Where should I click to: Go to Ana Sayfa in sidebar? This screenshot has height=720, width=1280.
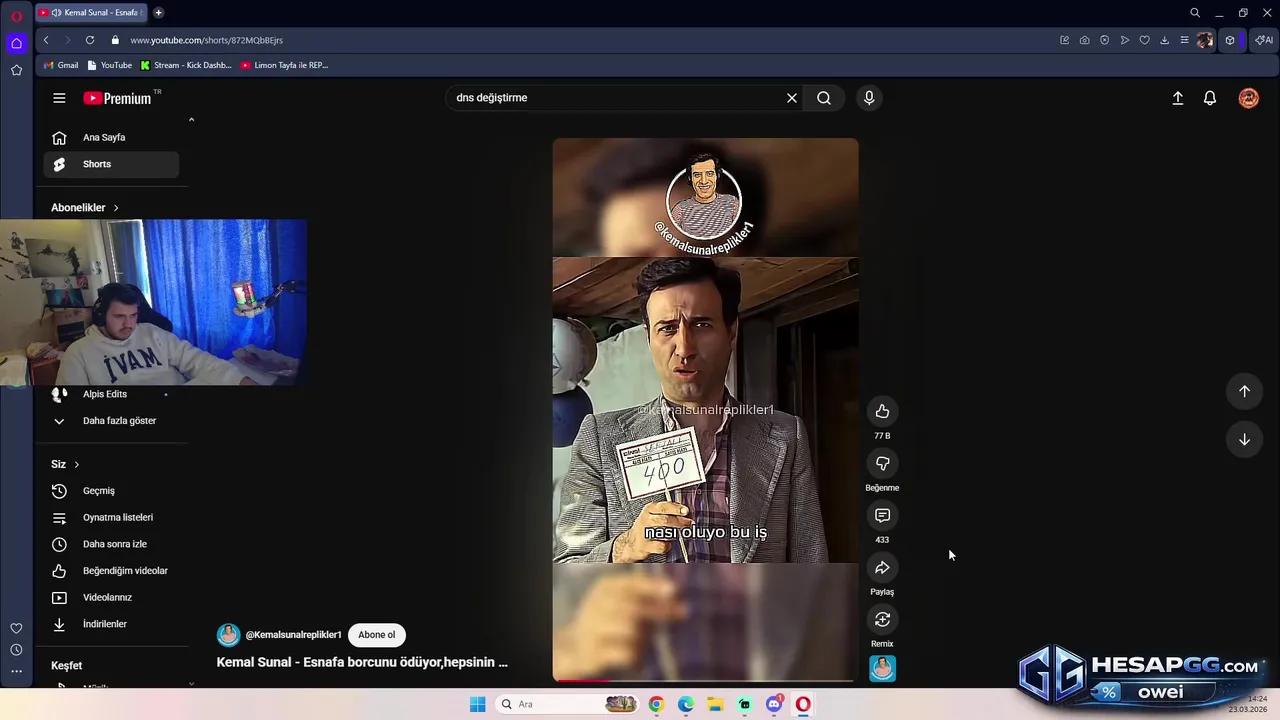point(111,138)
